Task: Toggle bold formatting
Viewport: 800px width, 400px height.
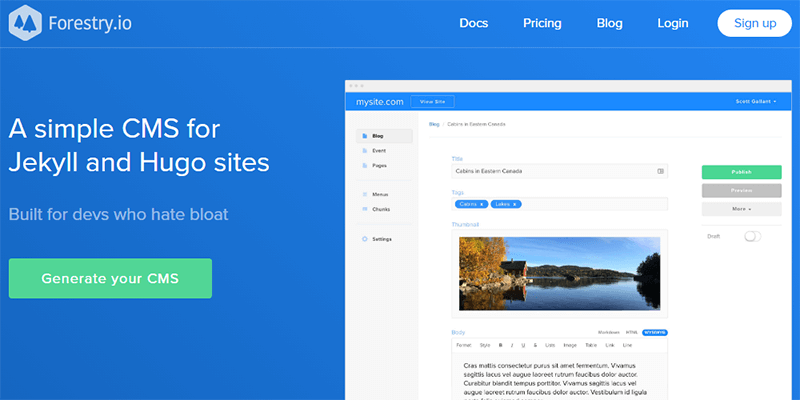Action: pyautogui.click(x=501, y=345)
